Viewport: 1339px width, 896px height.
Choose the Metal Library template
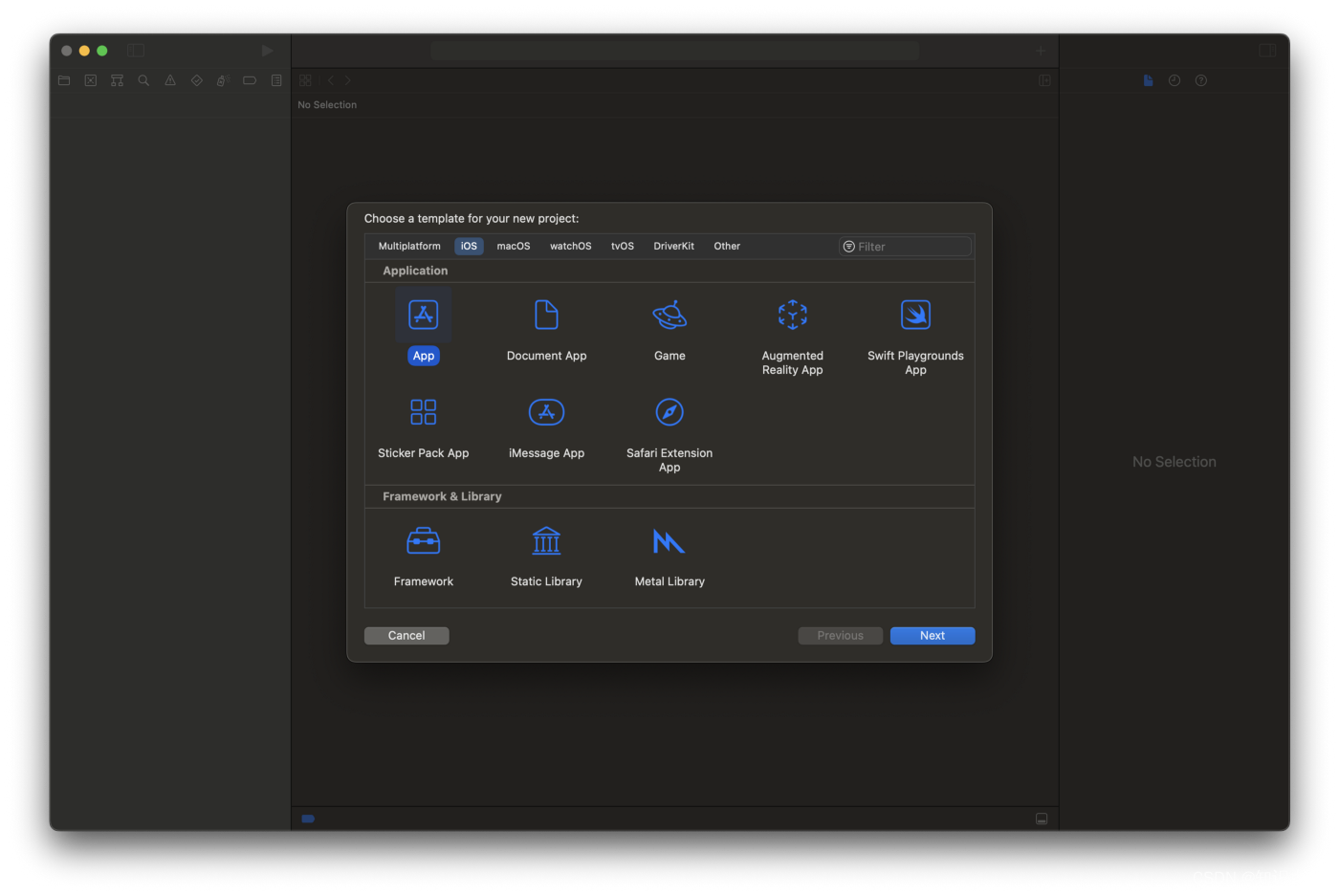[669, 556]
